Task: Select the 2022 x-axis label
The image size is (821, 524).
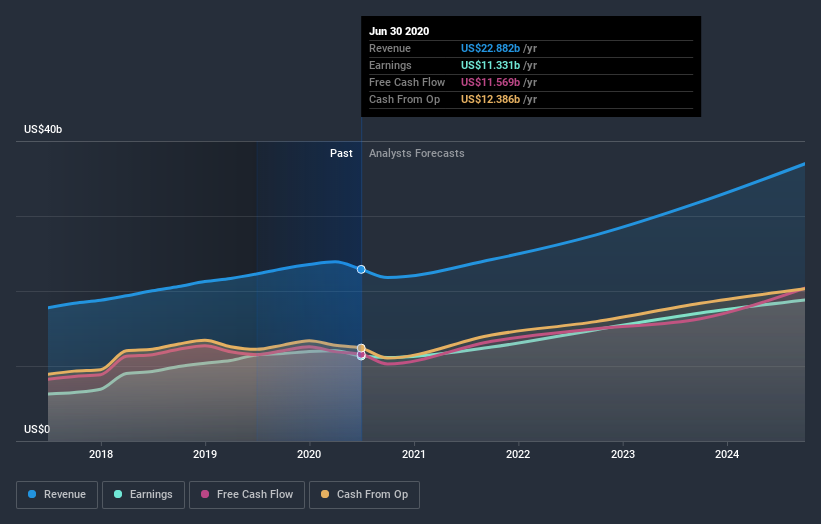Action: [x=518, y=454]
